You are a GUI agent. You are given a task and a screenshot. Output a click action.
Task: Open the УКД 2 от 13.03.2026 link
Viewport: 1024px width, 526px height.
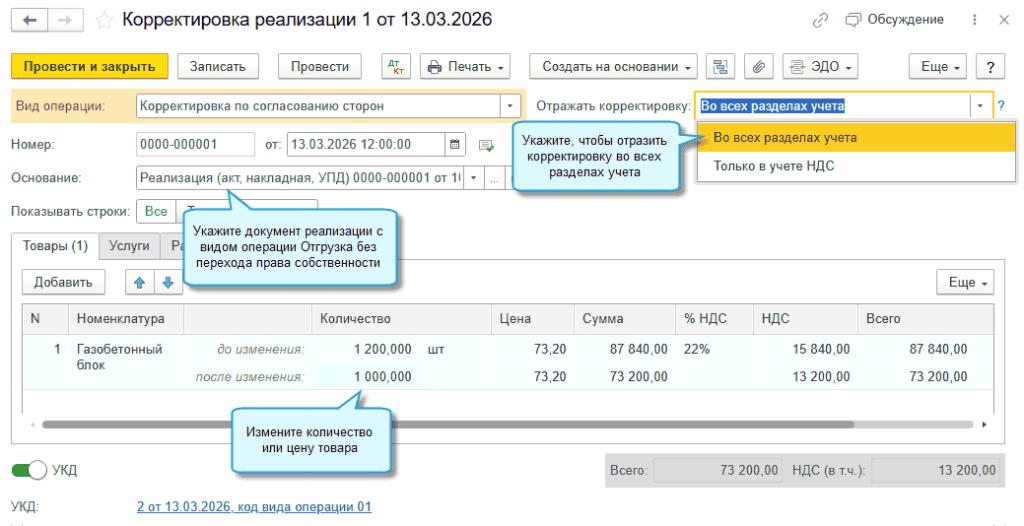click(253, 507)
